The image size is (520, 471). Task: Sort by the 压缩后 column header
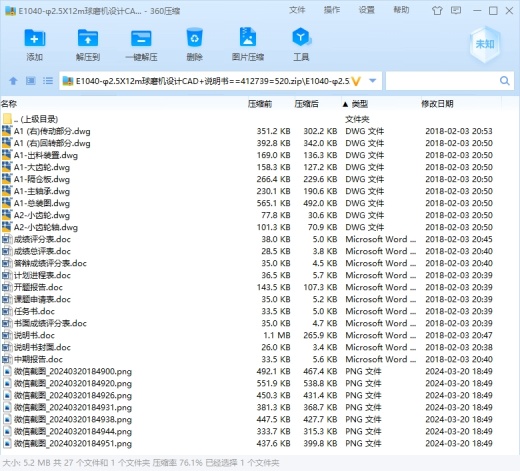(306, 104)
